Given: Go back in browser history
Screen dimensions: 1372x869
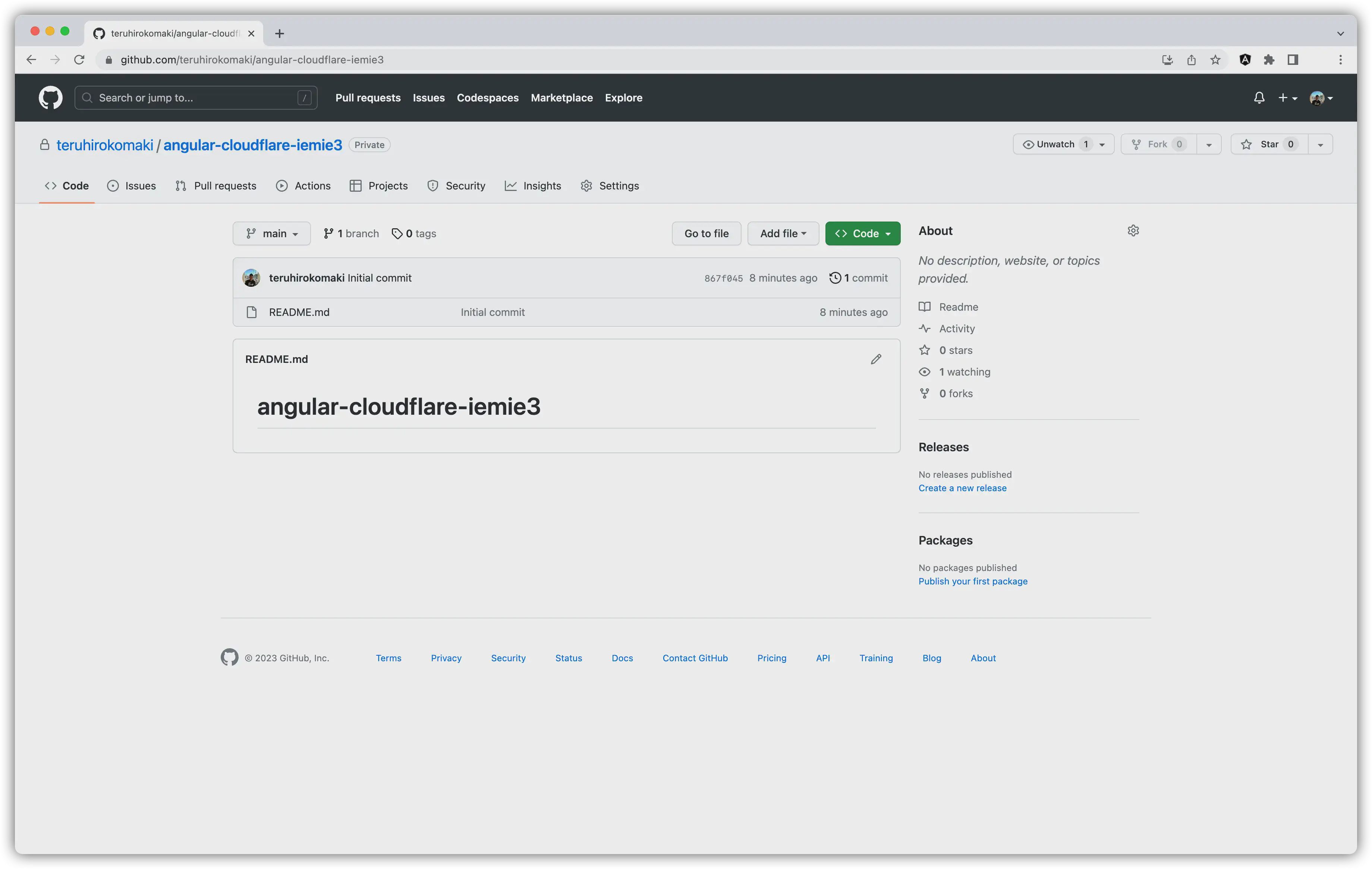Looking at the screenshot, I should (31, 59).
